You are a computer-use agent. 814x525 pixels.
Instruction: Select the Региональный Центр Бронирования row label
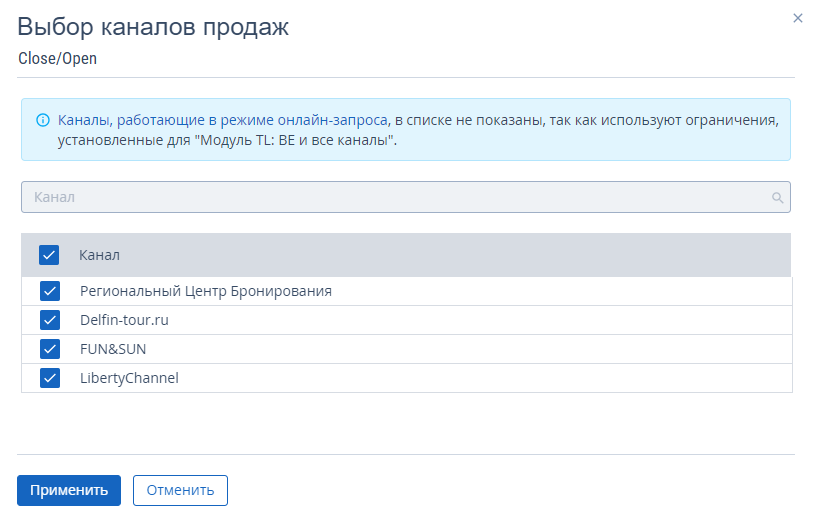pyautogui.click(x=205, y=291)
